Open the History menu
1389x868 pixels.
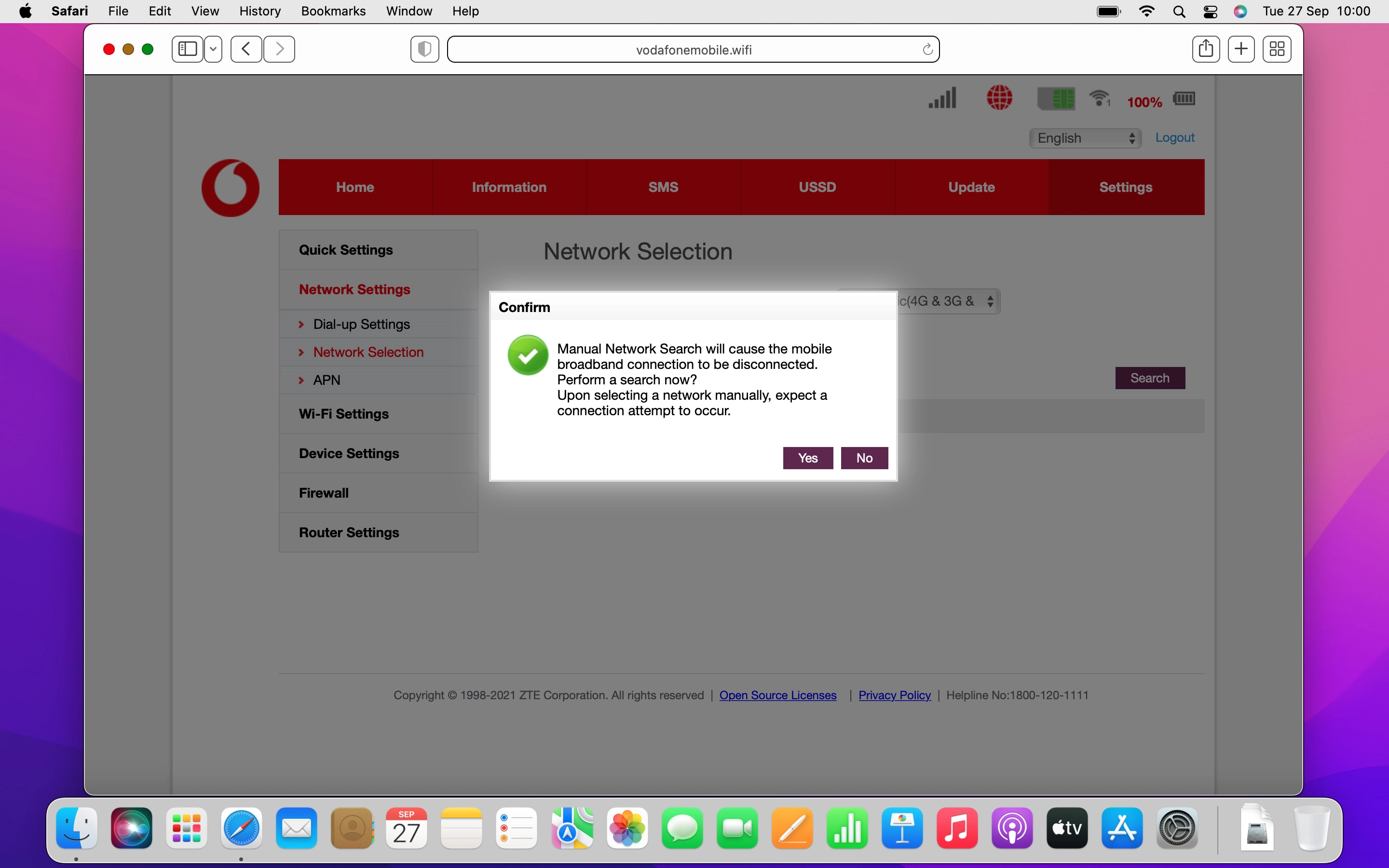[259, 11]
